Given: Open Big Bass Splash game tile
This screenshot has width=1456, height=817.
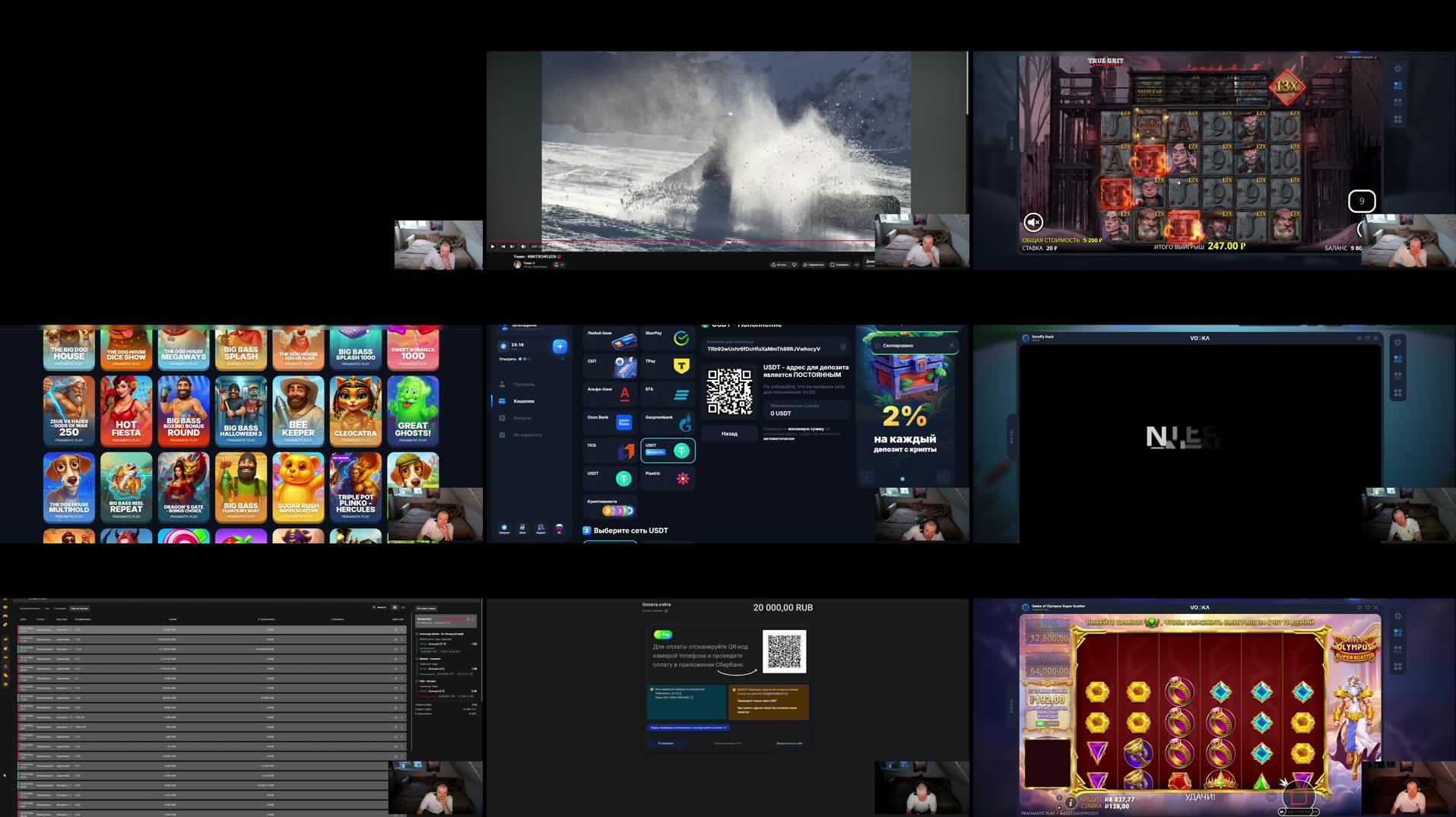Looking at the screenshot, I should 241,349.
